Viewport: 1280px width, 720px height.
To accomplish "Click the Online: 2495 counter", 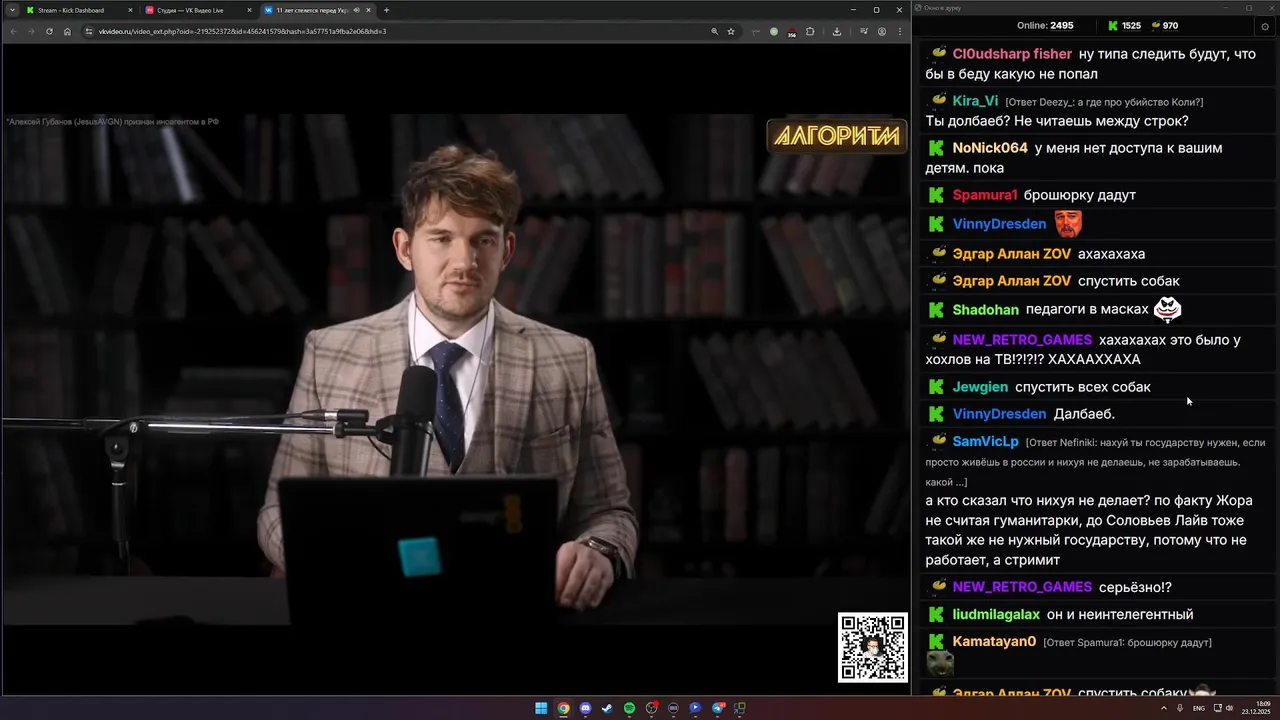I will point(1045,25).
